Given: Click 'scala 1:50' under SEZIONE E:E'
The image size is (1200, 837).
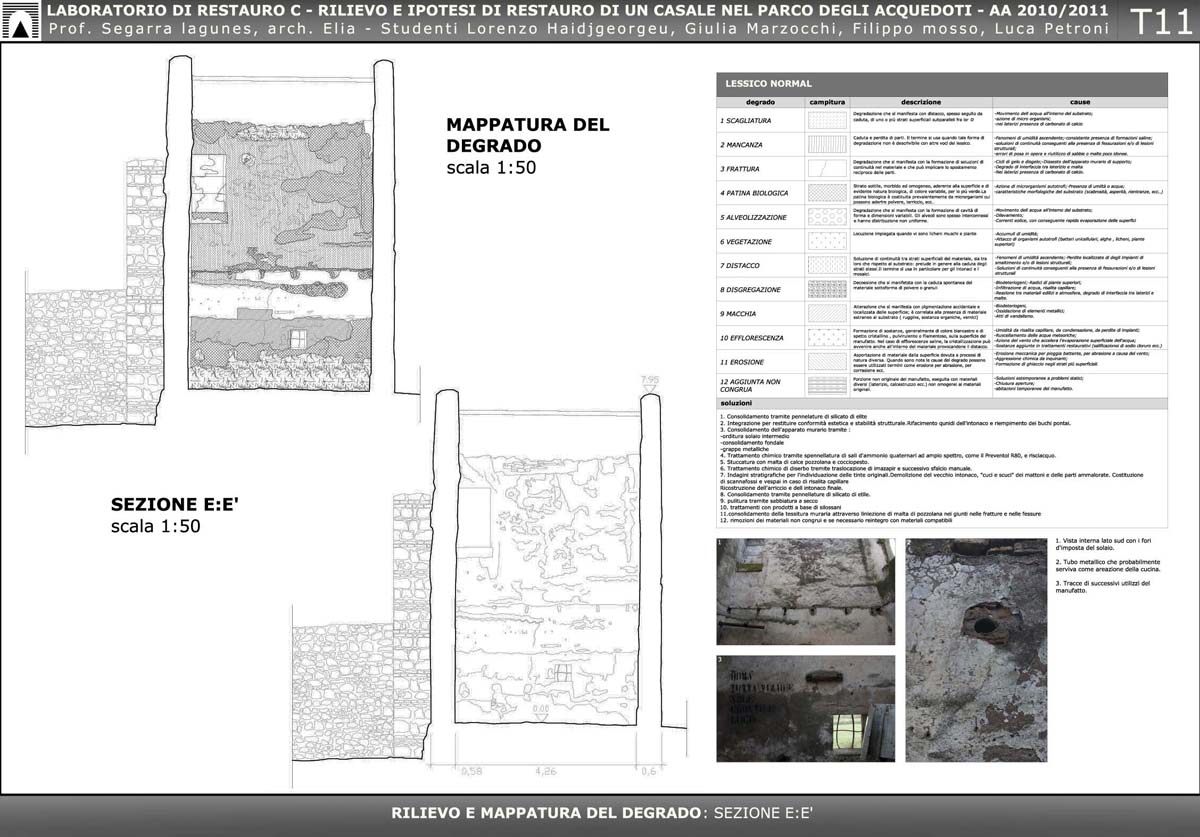Looking at the screenshot, I should pos(156,526).
